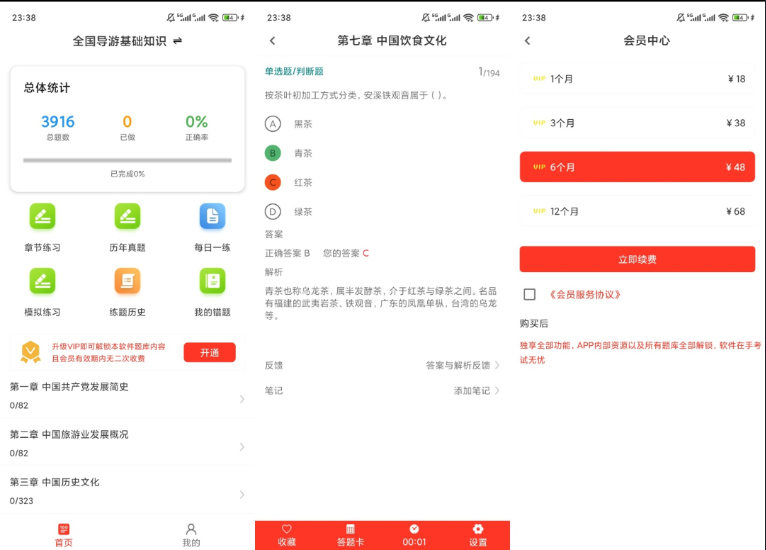The width and height of the screenshot is (766, 550).
Task: Tap the 开通 VIP button
Action: (210, 353)
